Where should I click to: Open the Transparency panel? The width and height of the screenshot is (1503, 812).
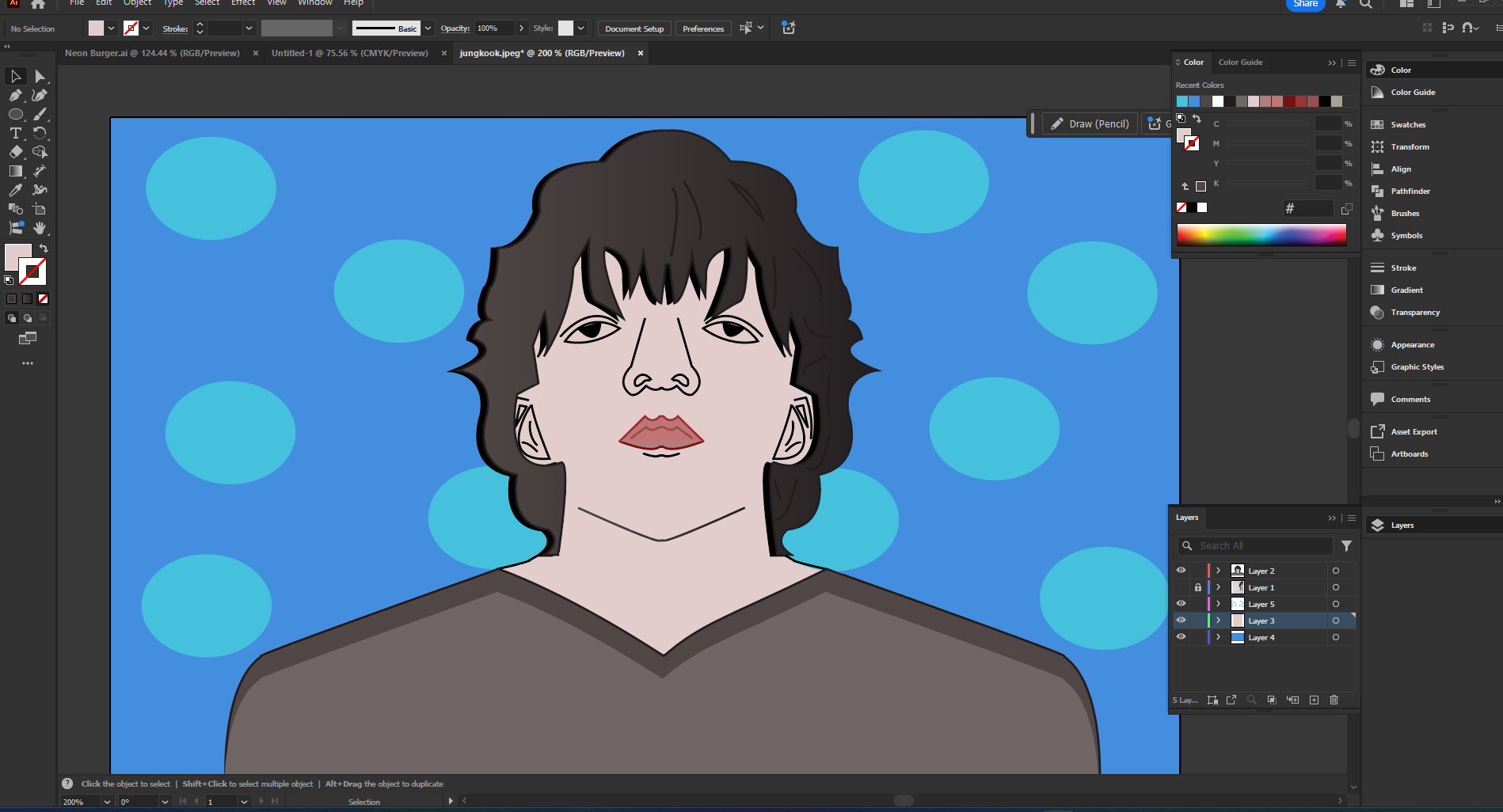(1414, 312)
